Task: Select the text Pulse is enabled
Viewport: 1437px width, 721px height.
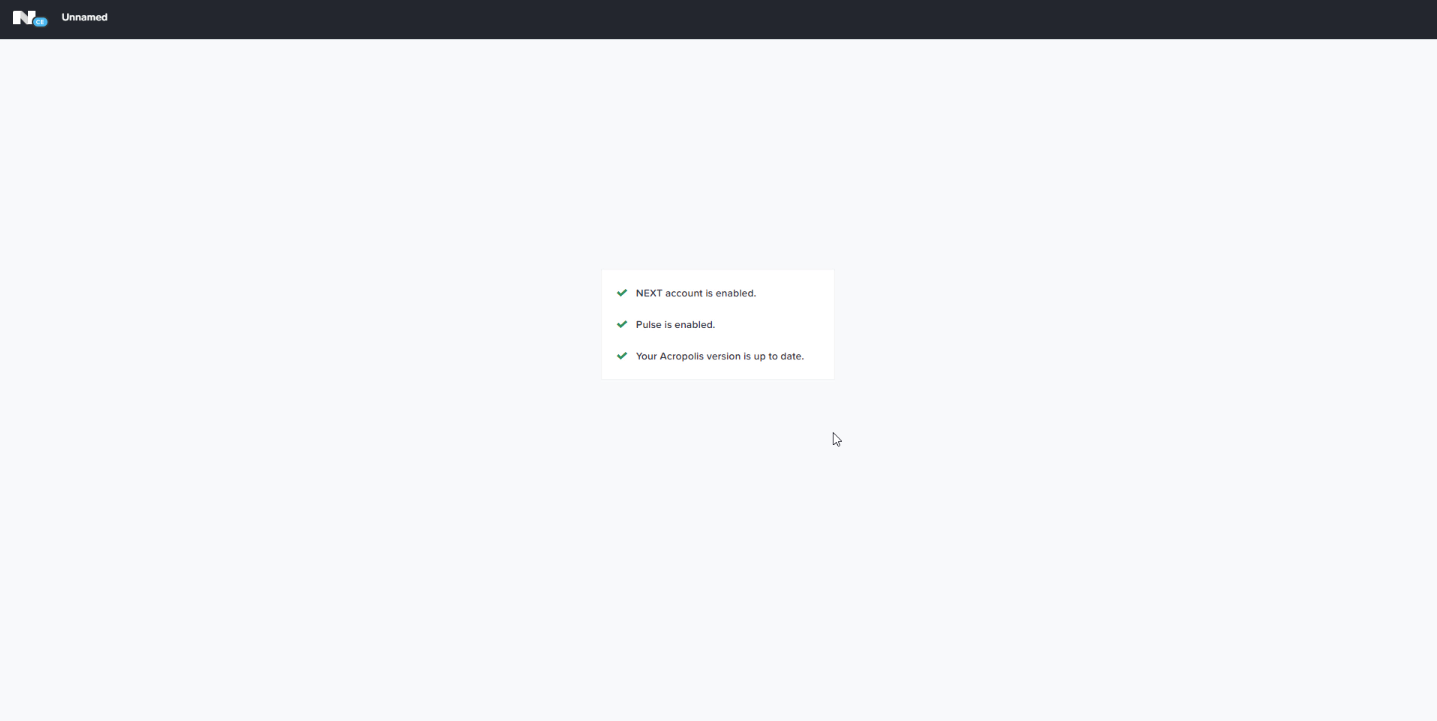Action: [675, 324]
